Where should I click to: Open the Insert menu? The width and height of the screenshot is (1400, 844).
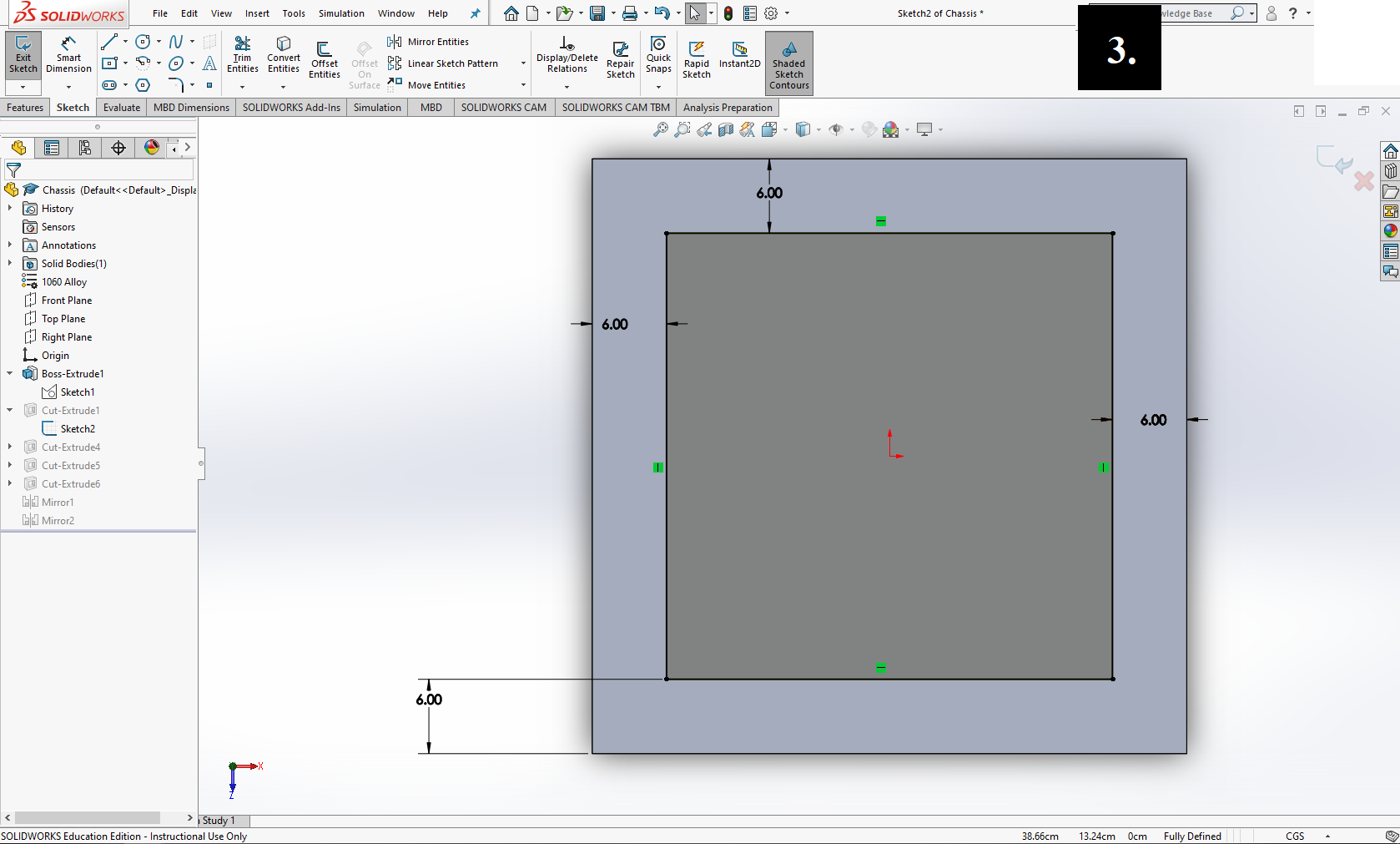click(257, 13)
